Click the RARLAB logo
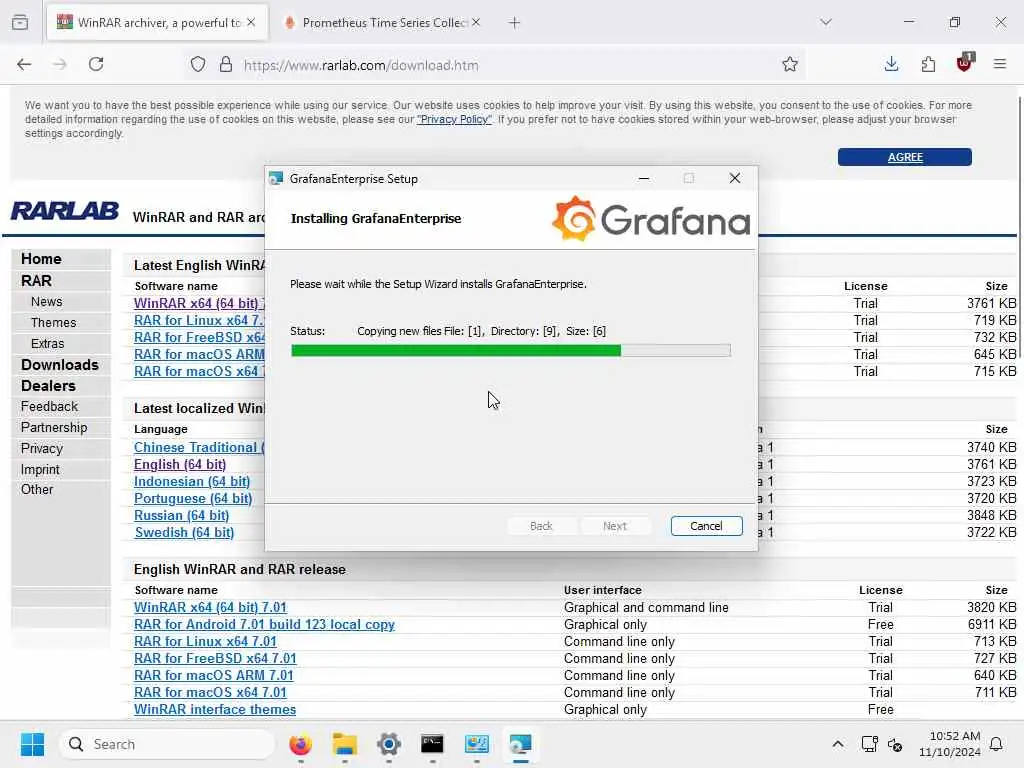This screenshot has height=768, width=1024. pos(65,211)
